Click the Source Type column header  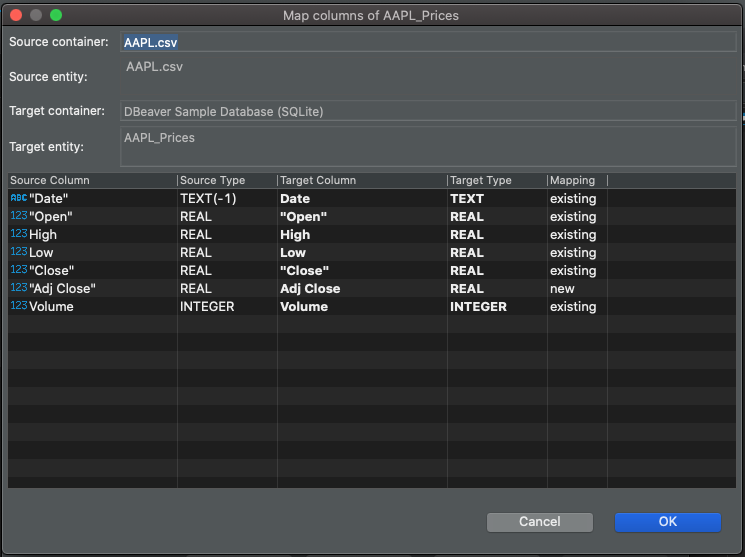(226, 180)
